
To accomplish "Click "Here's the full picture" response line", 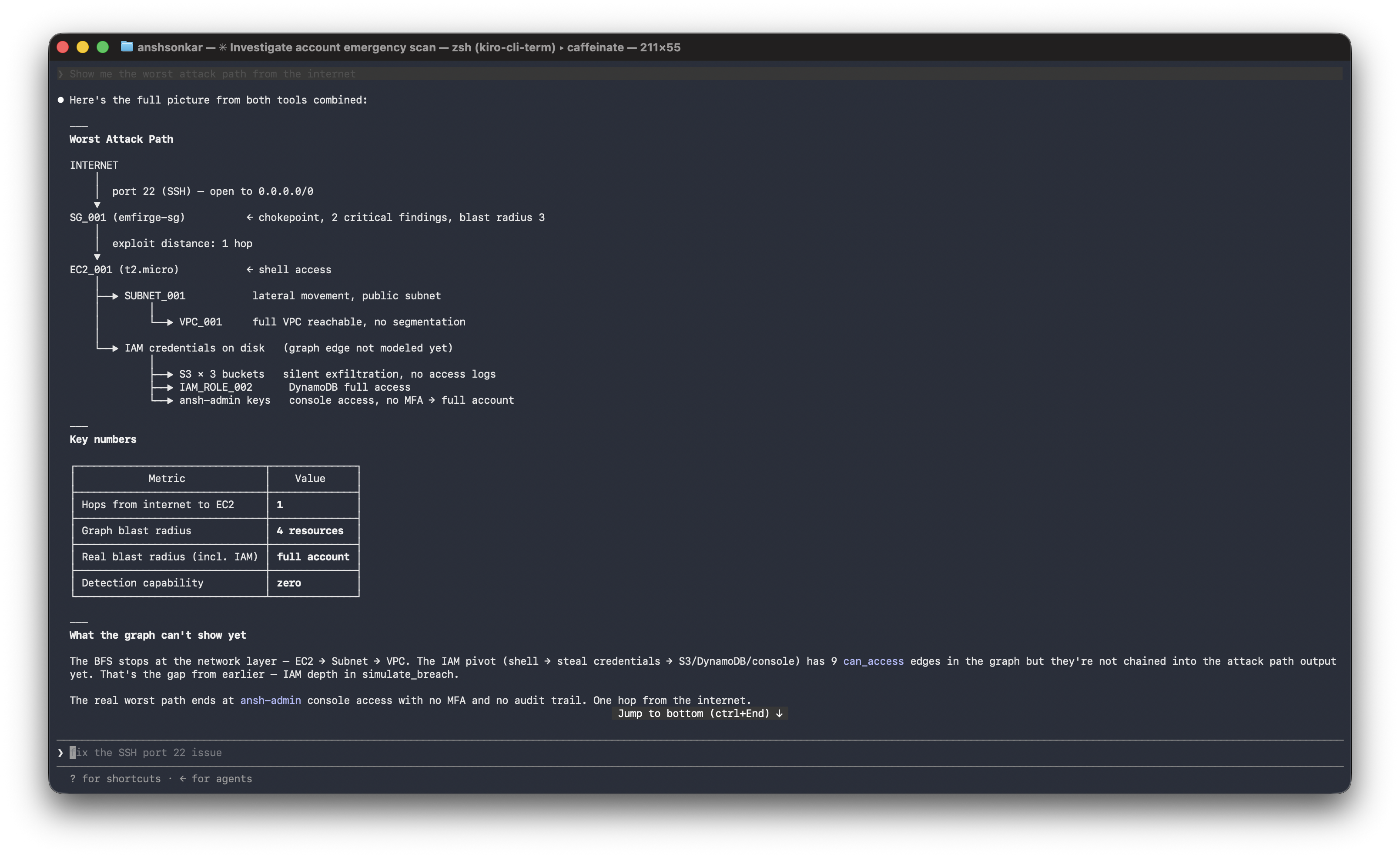I will click(219, 100).
